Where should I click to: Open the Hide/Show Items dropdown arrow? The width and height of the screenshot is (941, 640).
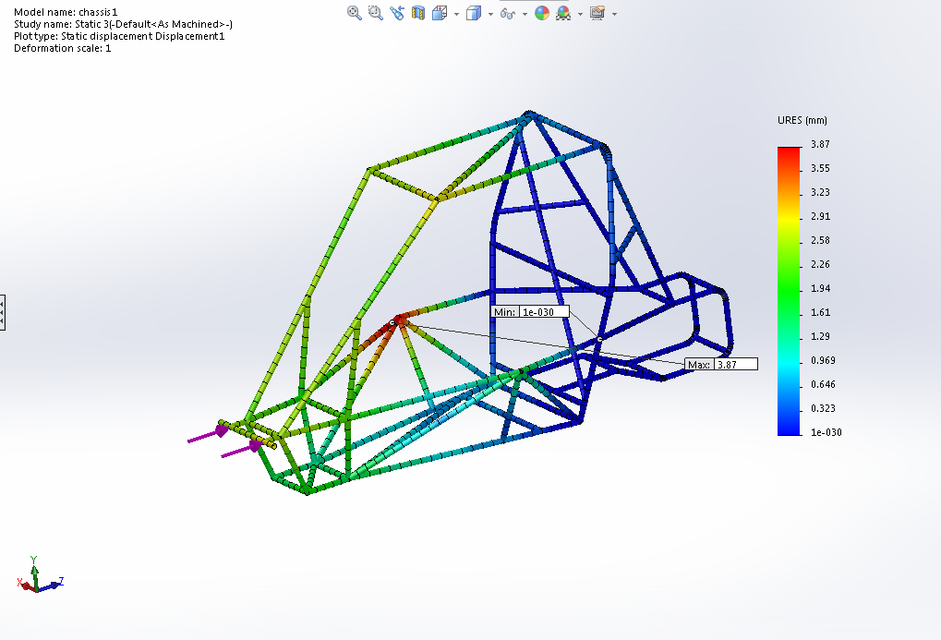pos(525,14)
